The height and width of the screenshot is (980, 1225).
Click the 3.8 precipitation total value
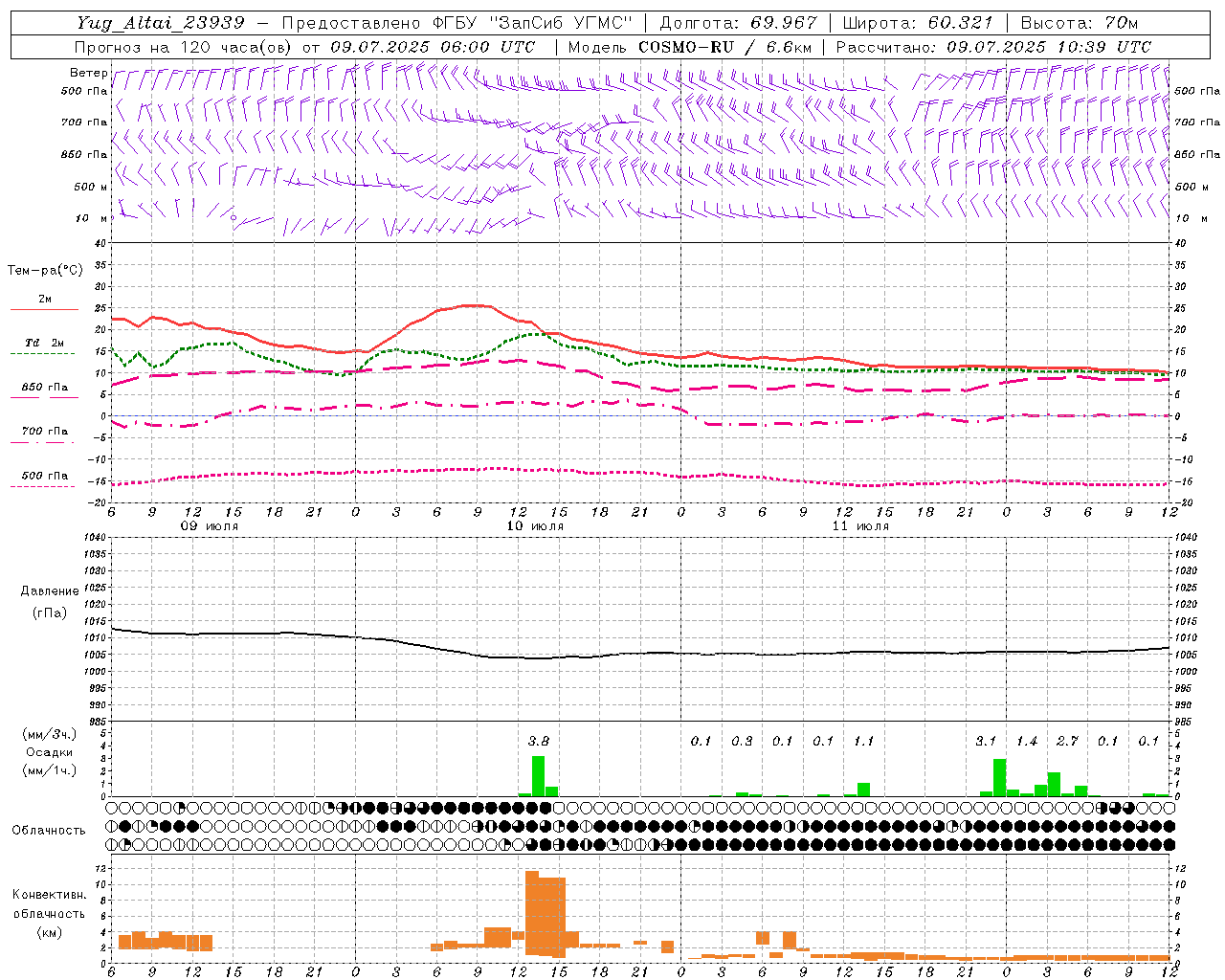(539, 741)
